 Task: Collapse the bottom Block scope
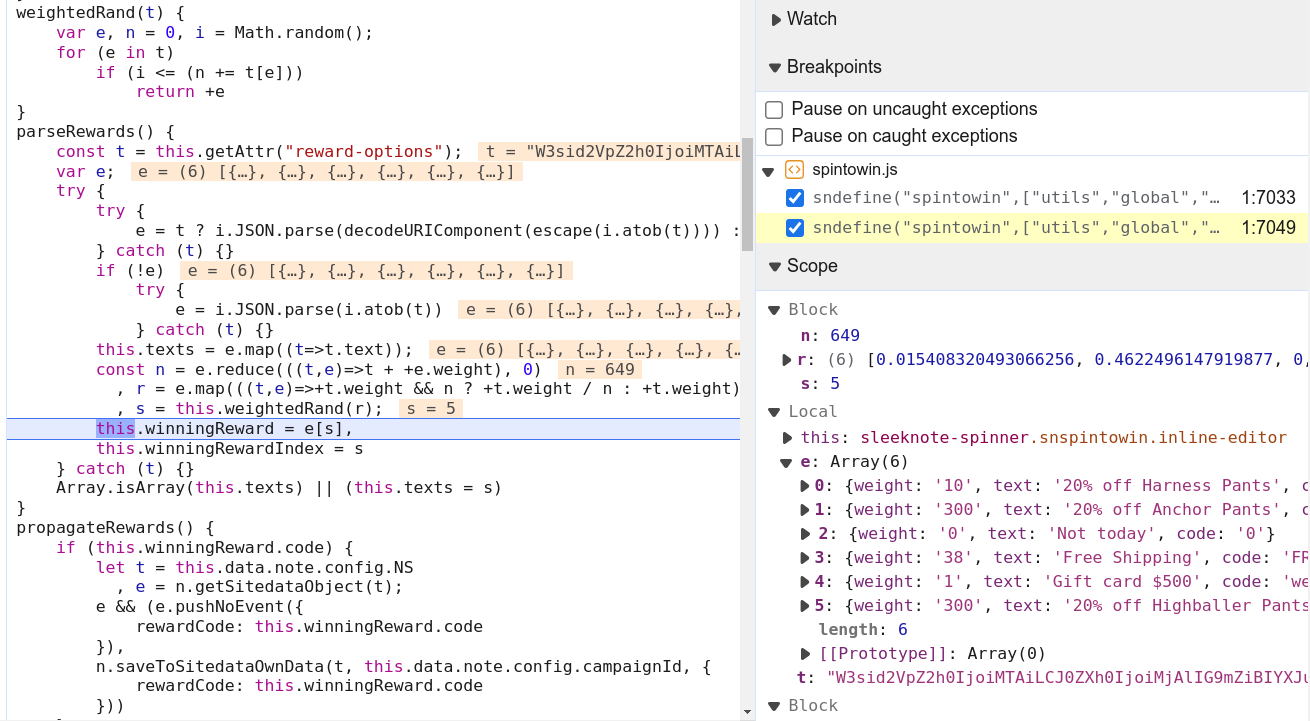pyautogui.click(x=774, y=706)
